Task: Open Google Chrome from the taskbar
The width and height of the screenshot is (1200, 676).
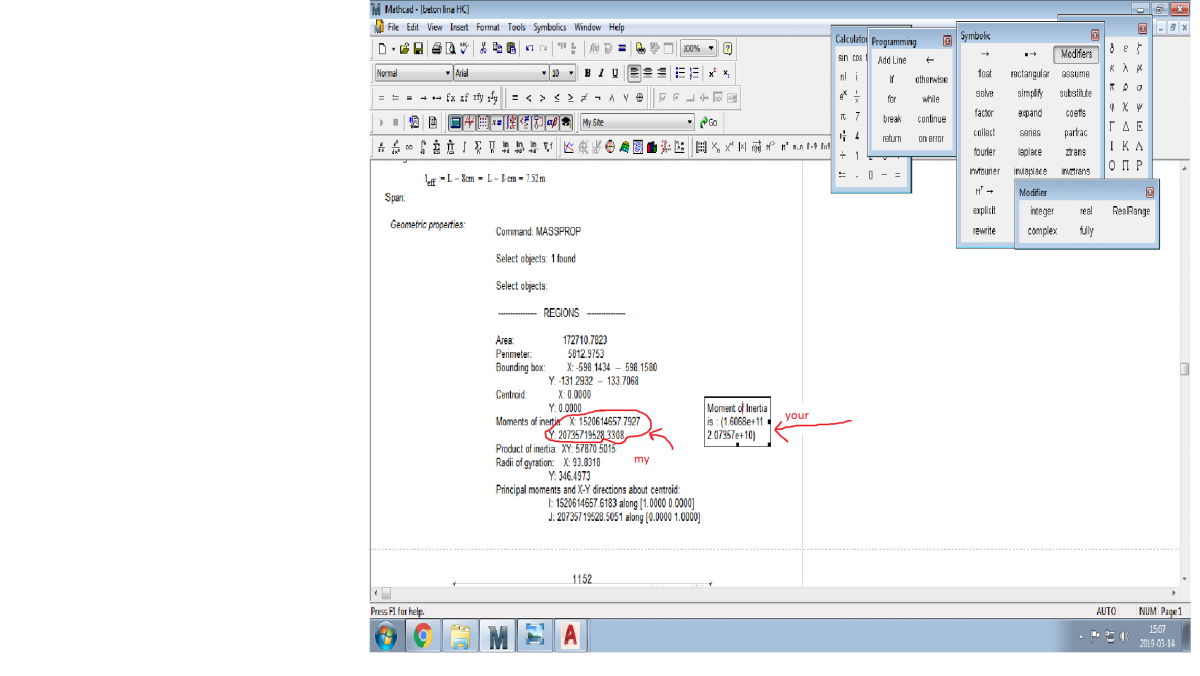Action: click(x=423, y=635)
